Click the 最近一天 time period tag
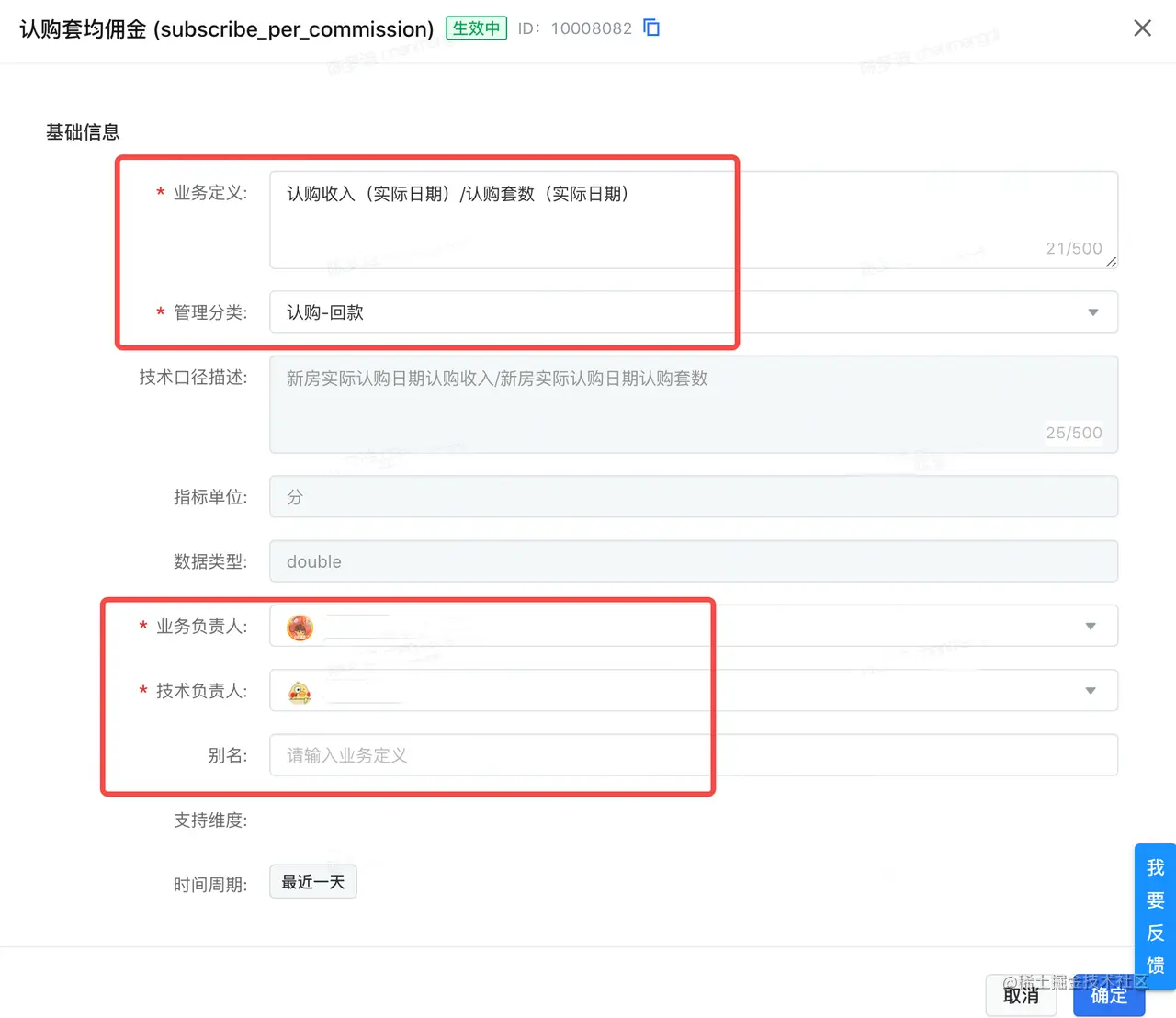This screenshot has width=1176, height=1018. point(313,882)
